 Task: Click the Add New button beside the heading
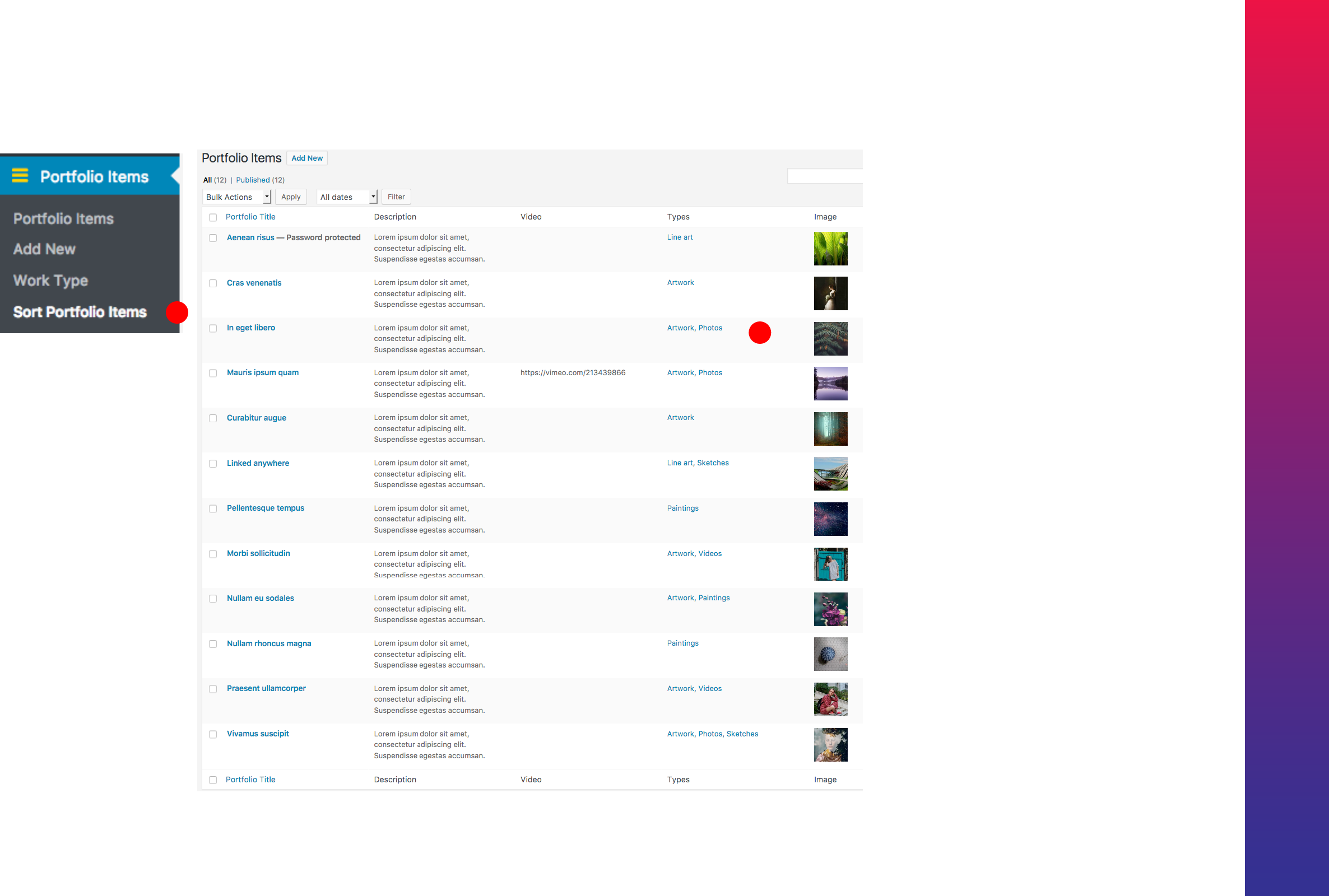pos(307,158)
